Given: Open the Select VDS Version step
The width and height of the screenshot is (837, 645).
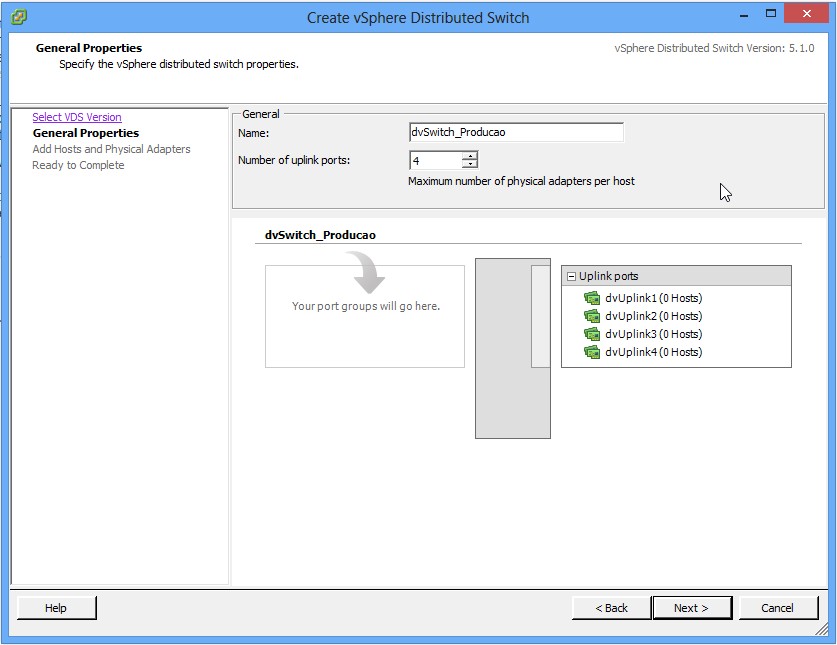Looking at the screenshot, I should tap(77, 117).
